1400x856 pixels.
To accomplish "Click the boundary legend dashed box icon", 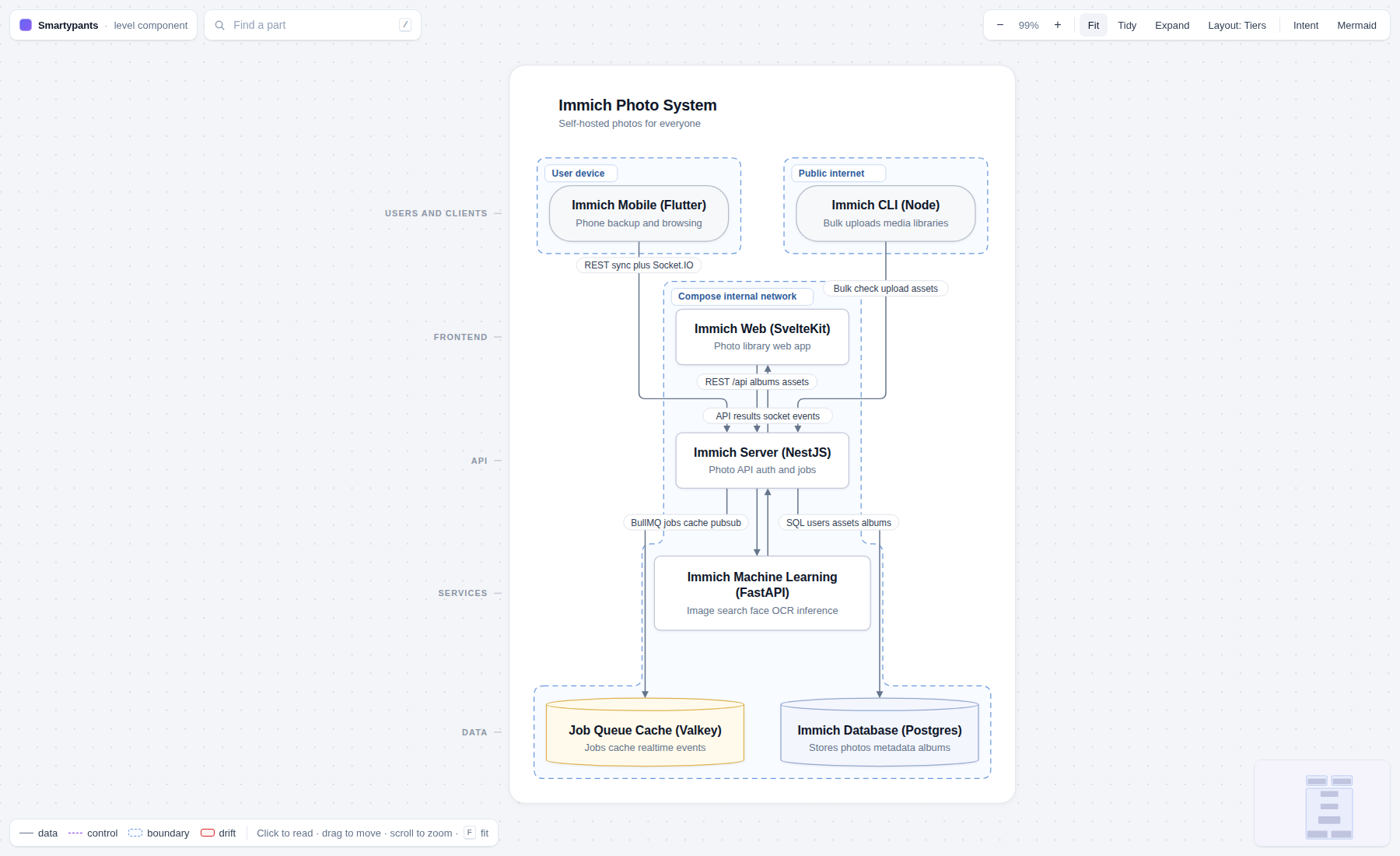I will pyautogui.click(x=135, y=833).
